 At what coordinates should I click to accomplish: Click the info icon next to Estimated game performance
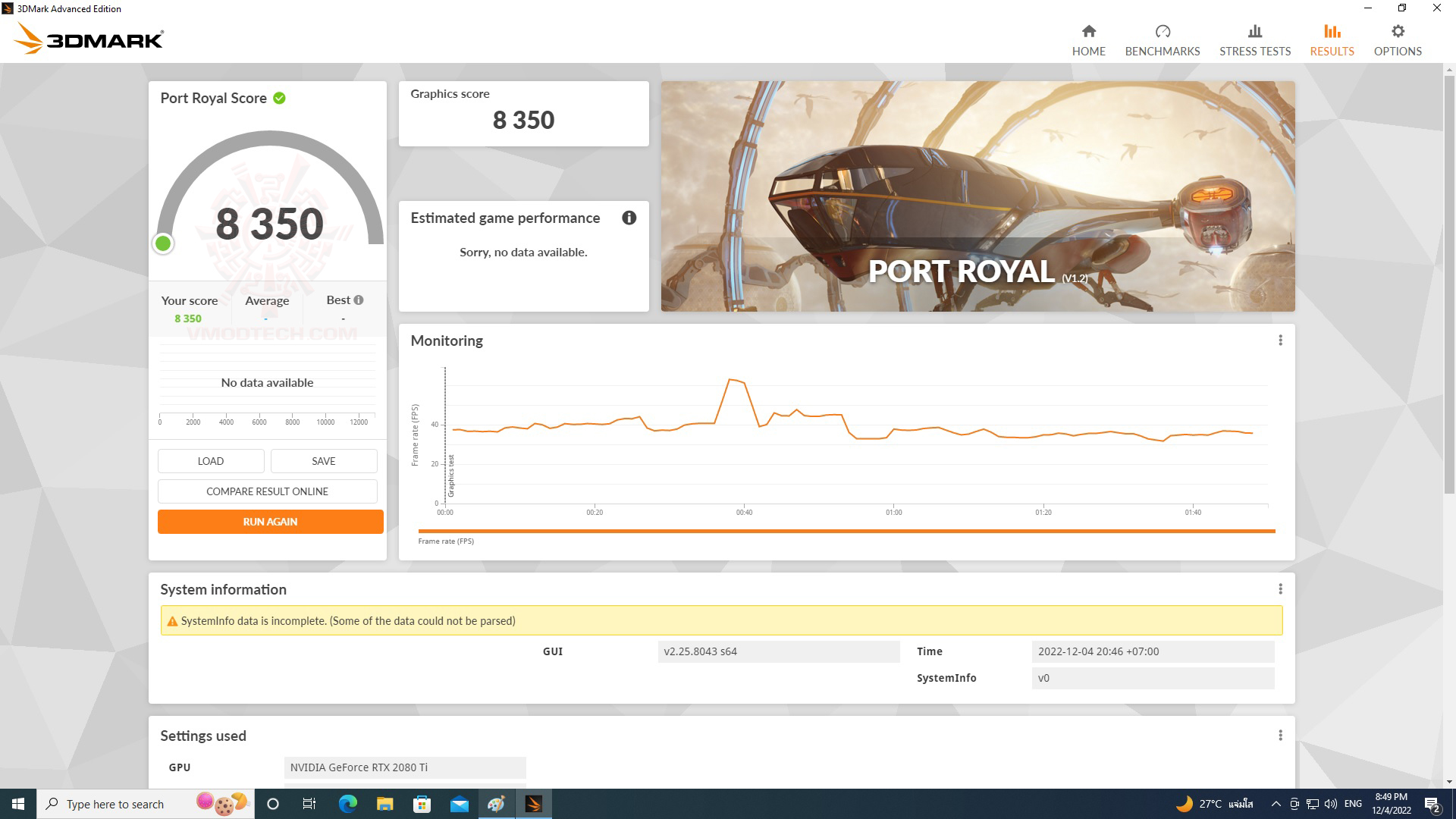[628, 218]
